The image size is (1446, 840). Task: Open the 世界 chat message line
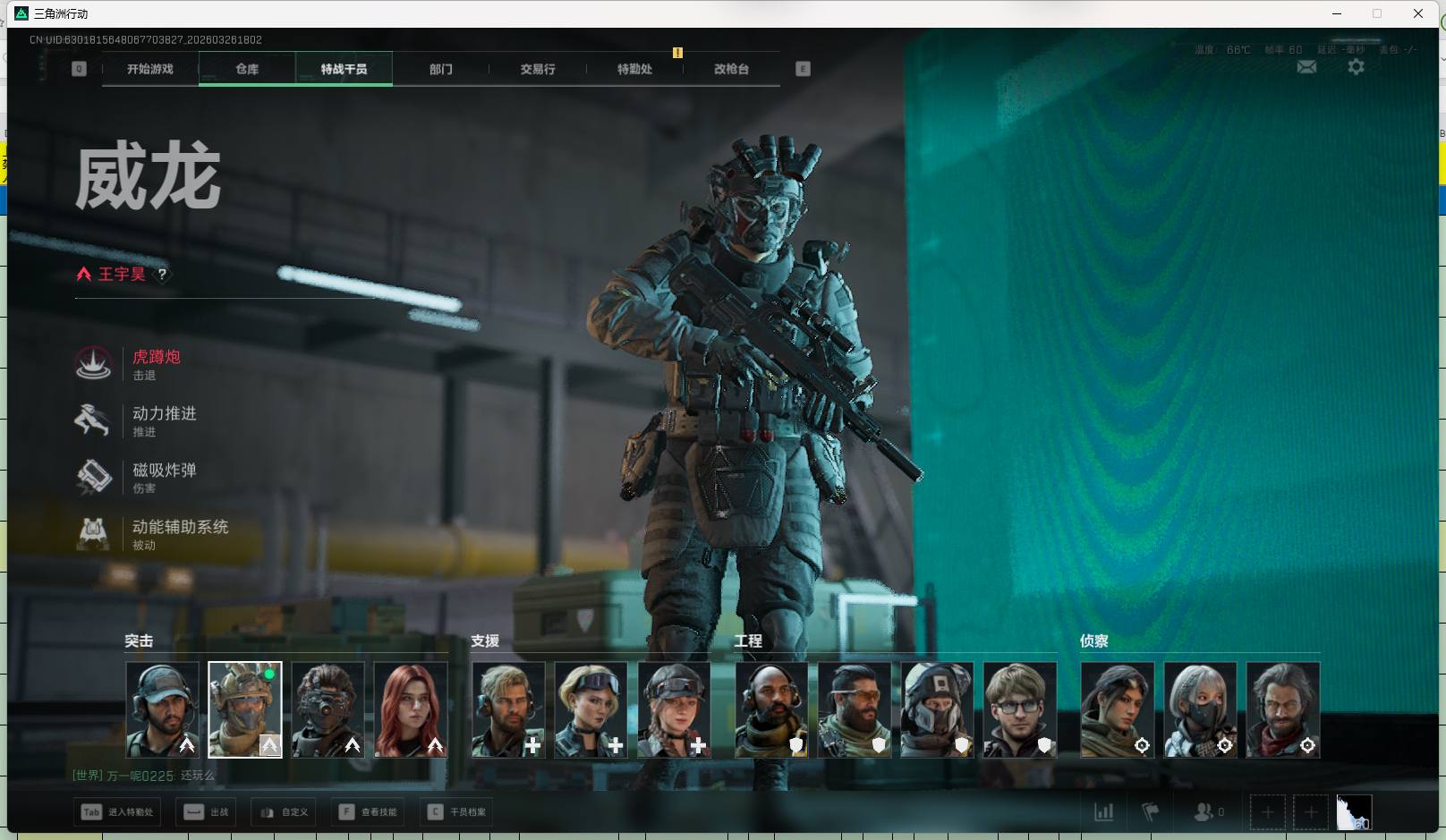tap(143, 776)
